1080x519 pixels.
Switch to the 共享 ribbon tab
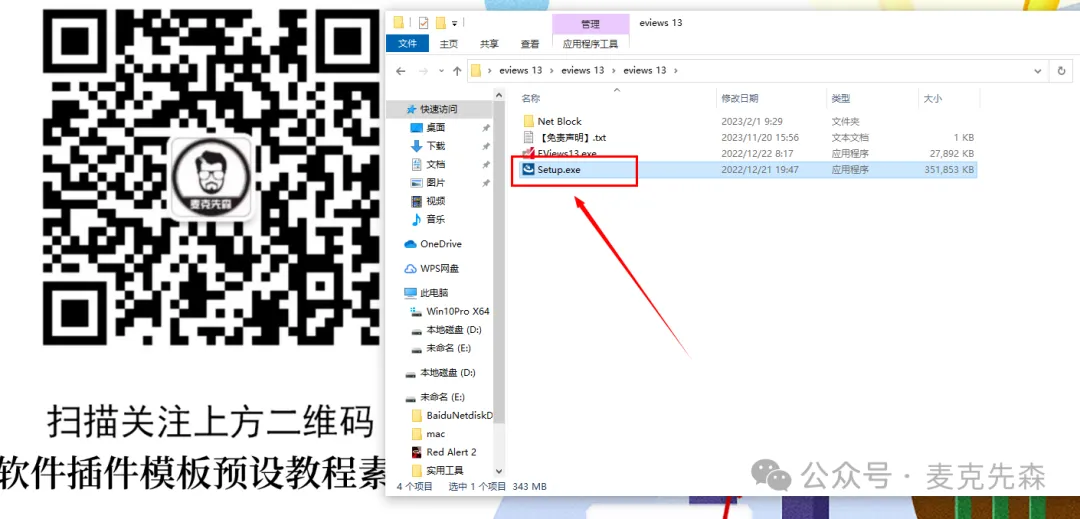pos(490,44)
